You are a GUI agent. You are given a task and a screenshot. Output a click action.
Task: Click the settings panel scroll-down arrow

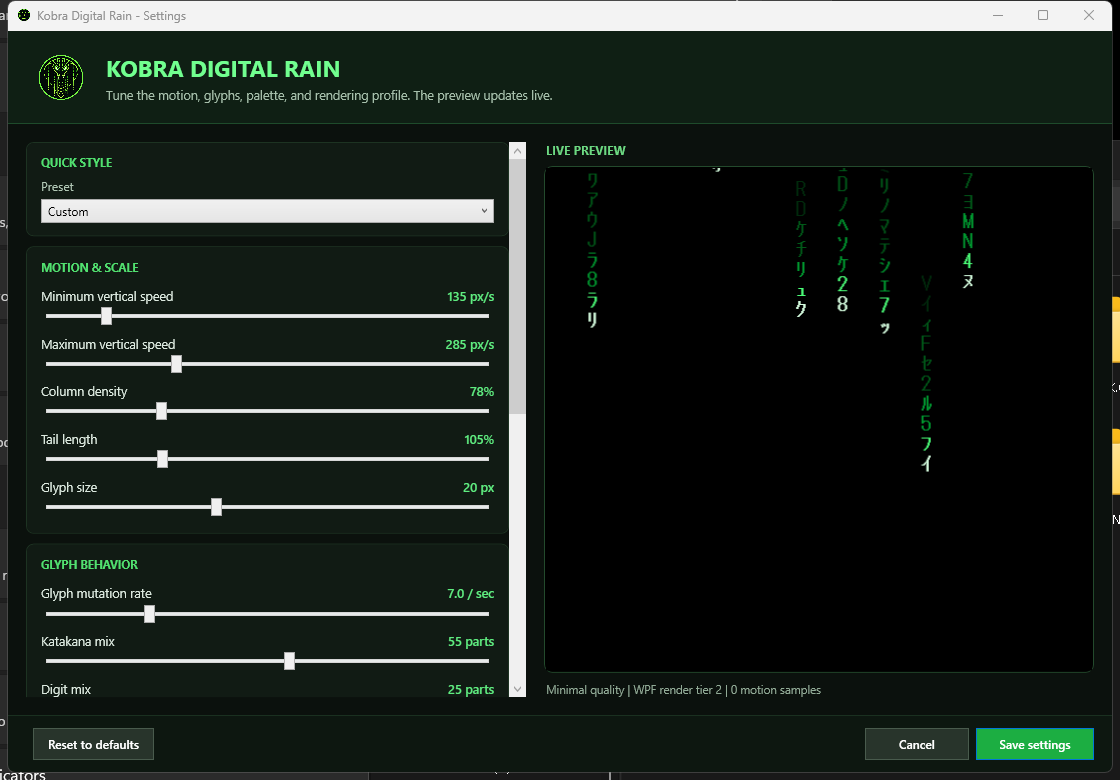point(518,689)
